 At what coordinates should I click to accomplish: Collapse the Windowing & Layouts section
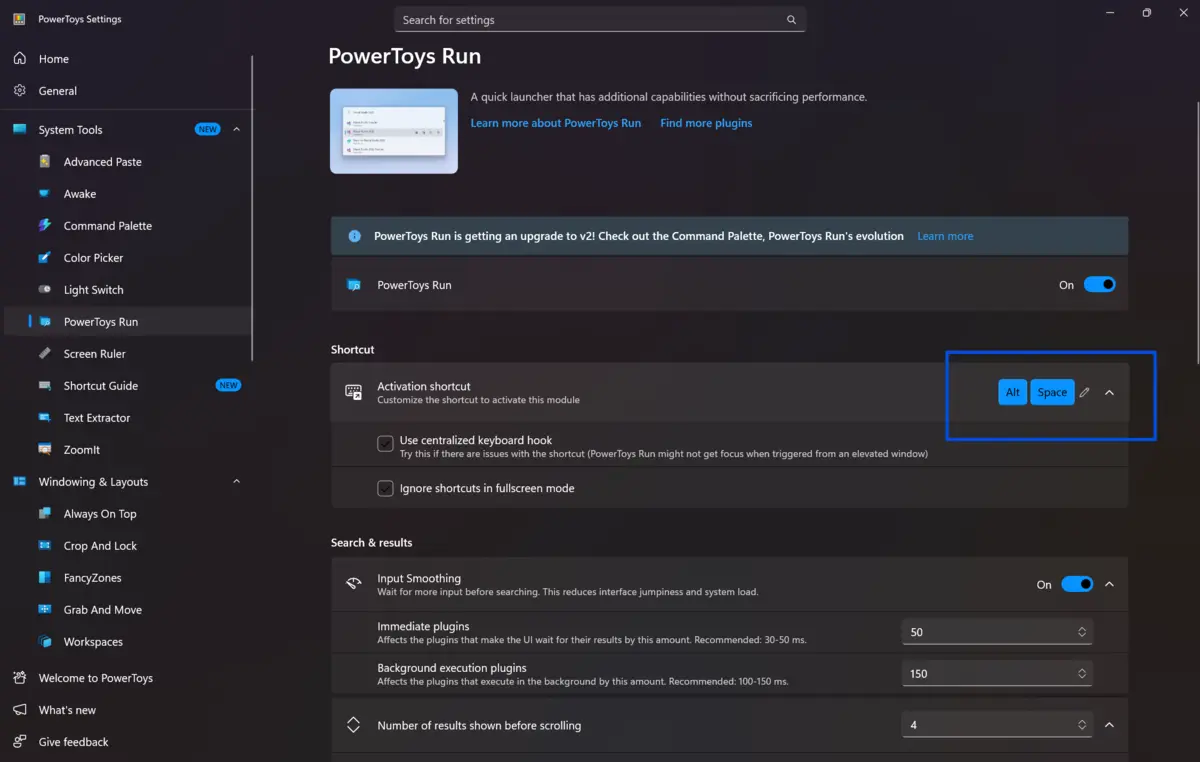(x=237, y=482)
